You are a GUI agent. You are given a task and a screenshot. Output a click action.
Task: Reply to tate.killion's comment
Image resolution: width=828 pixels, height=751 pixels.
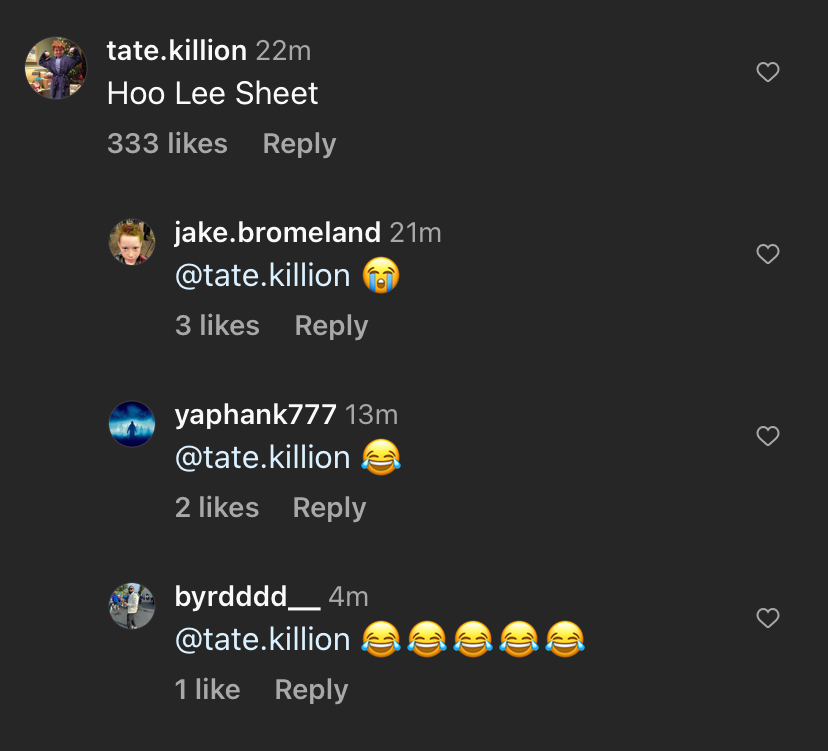coord(299,144)
